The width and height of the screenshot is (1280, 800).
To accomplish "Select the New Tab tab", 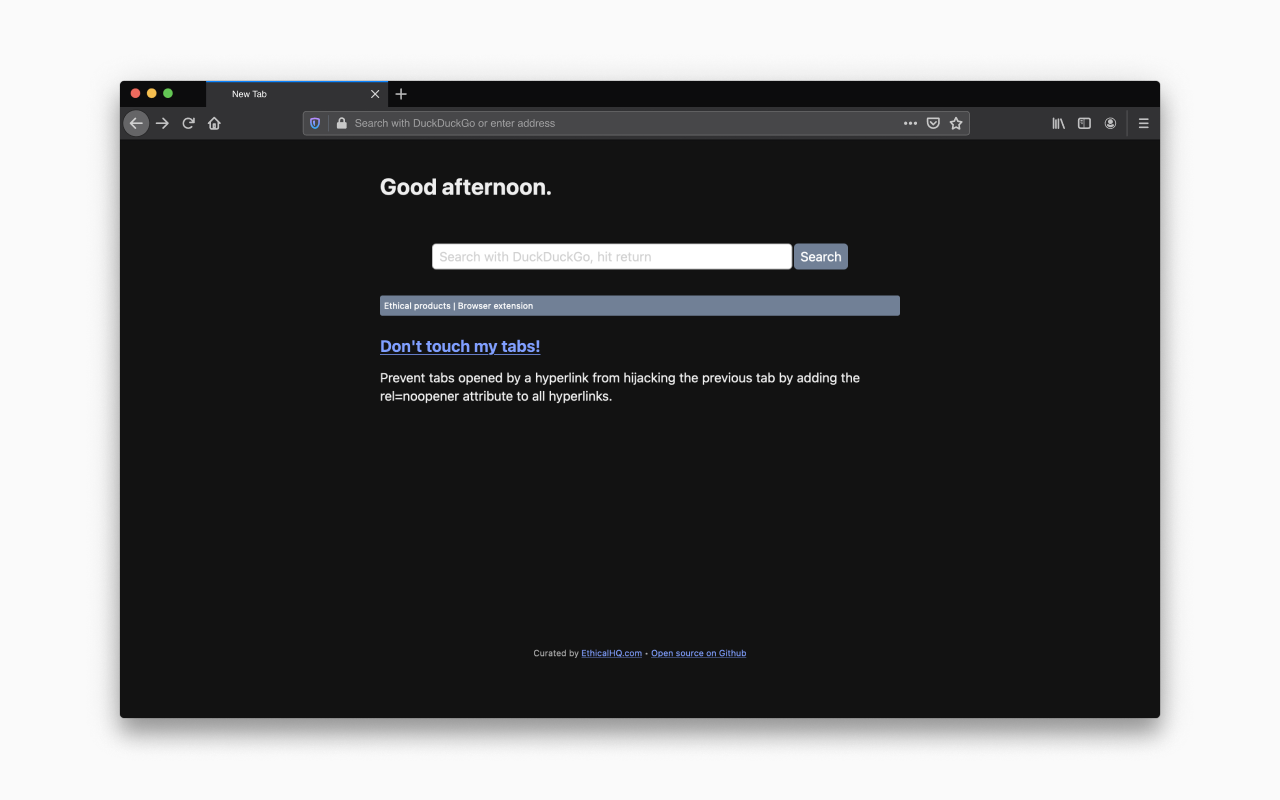I will click(x=297, y=94).
